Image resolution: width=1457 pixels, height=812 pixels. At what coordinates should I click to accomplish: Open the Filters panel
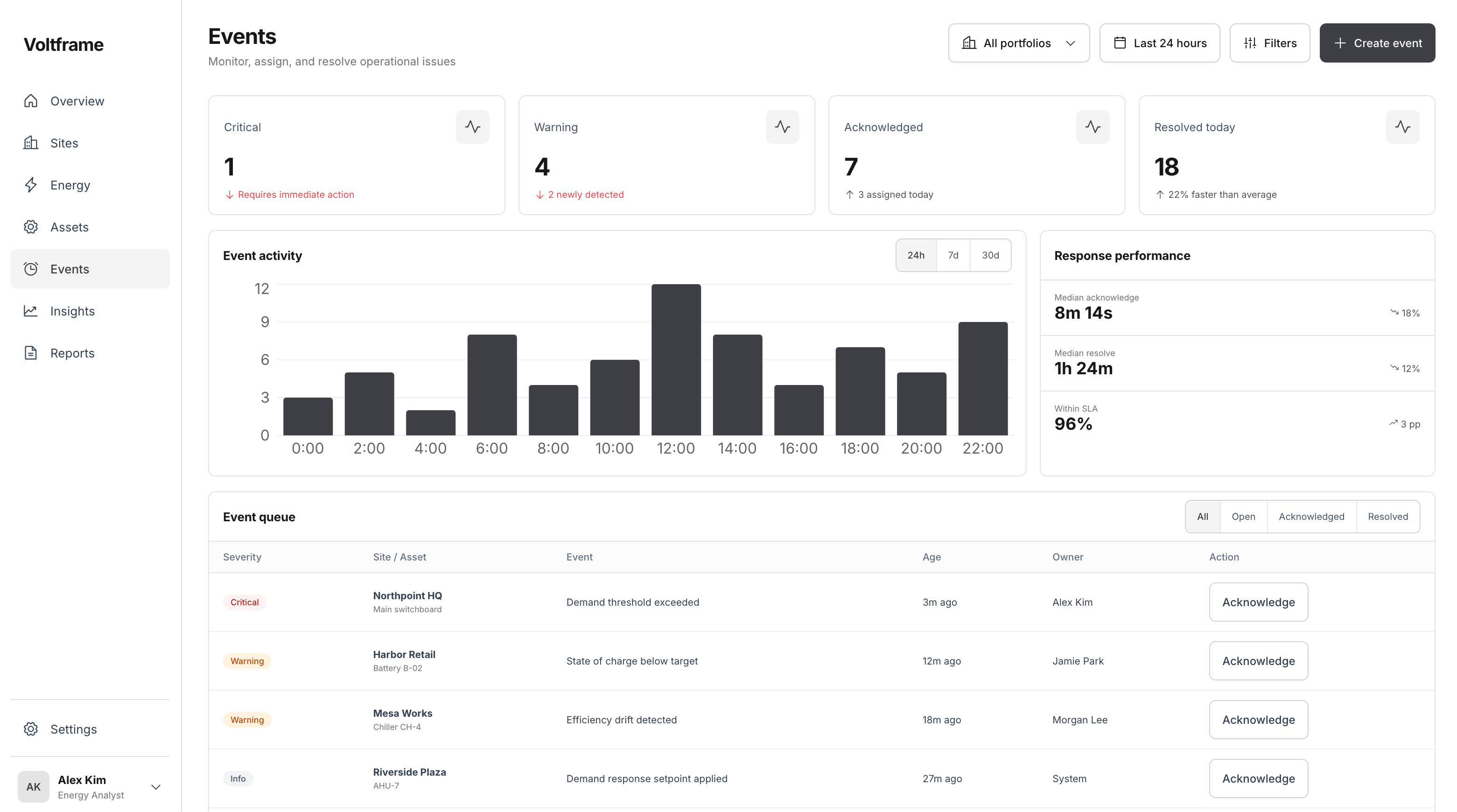(x=1269, y=43)
